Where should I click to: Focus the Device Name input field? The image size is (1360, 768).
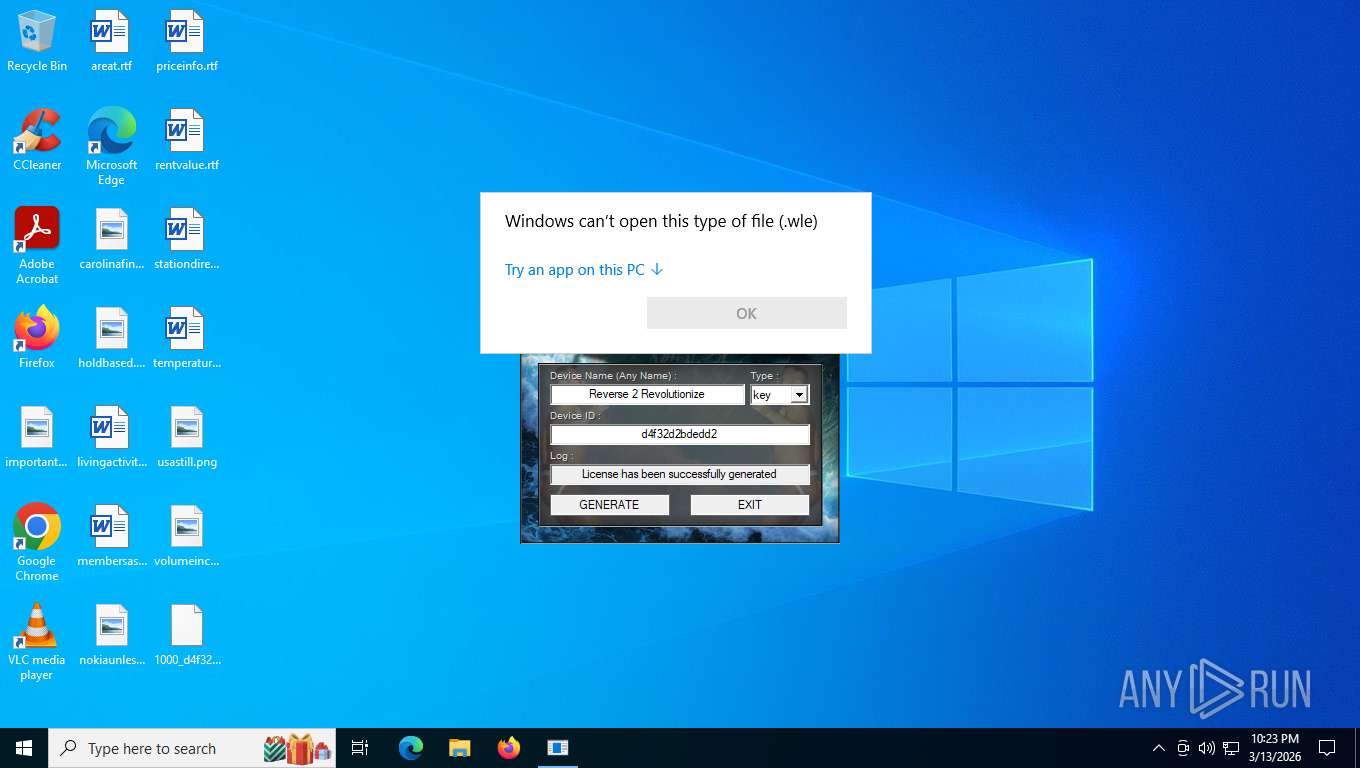647,395
